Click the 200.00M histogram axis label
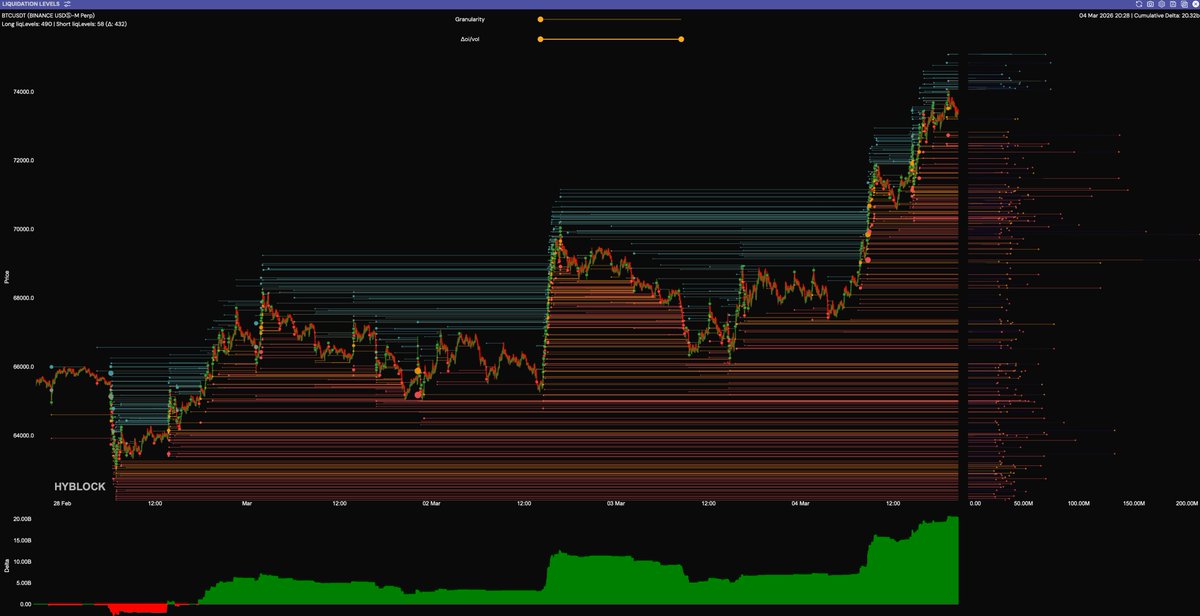The height and width of the screenshot is (616, 1200). tap(1186, 504)
